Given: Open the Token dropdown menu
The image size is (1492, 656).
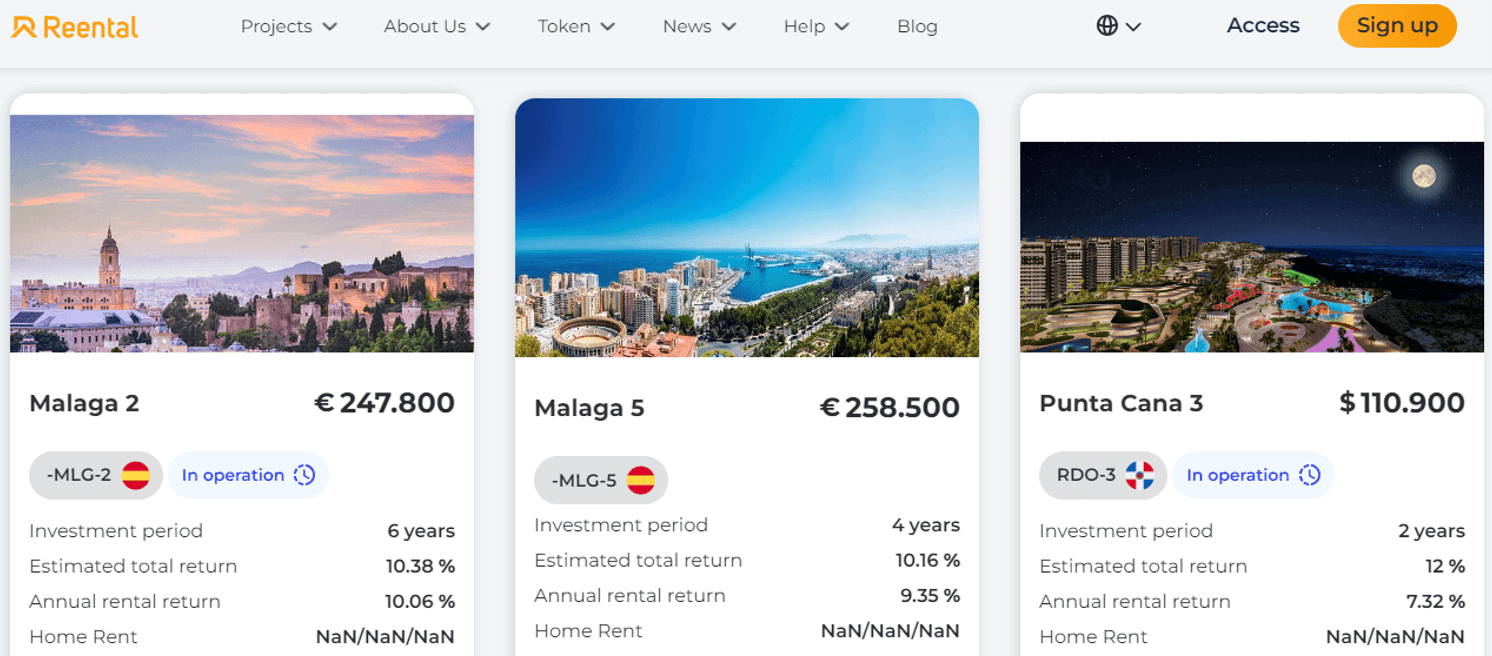Looking at the screenshot, I should pos(576,26).
